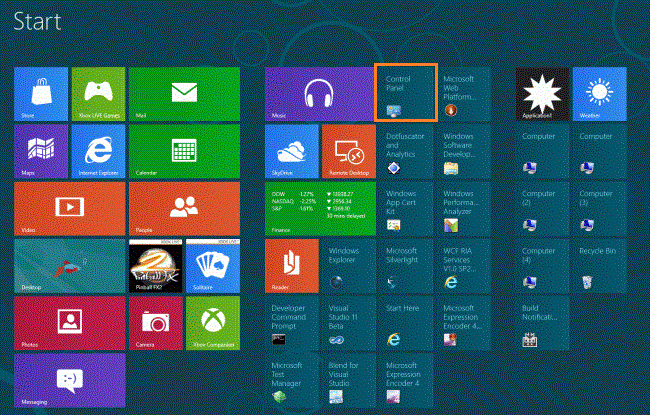Open Microsoft Web Platform tile
The height and width of the screenshot is (415, 650).
(464, 94)
